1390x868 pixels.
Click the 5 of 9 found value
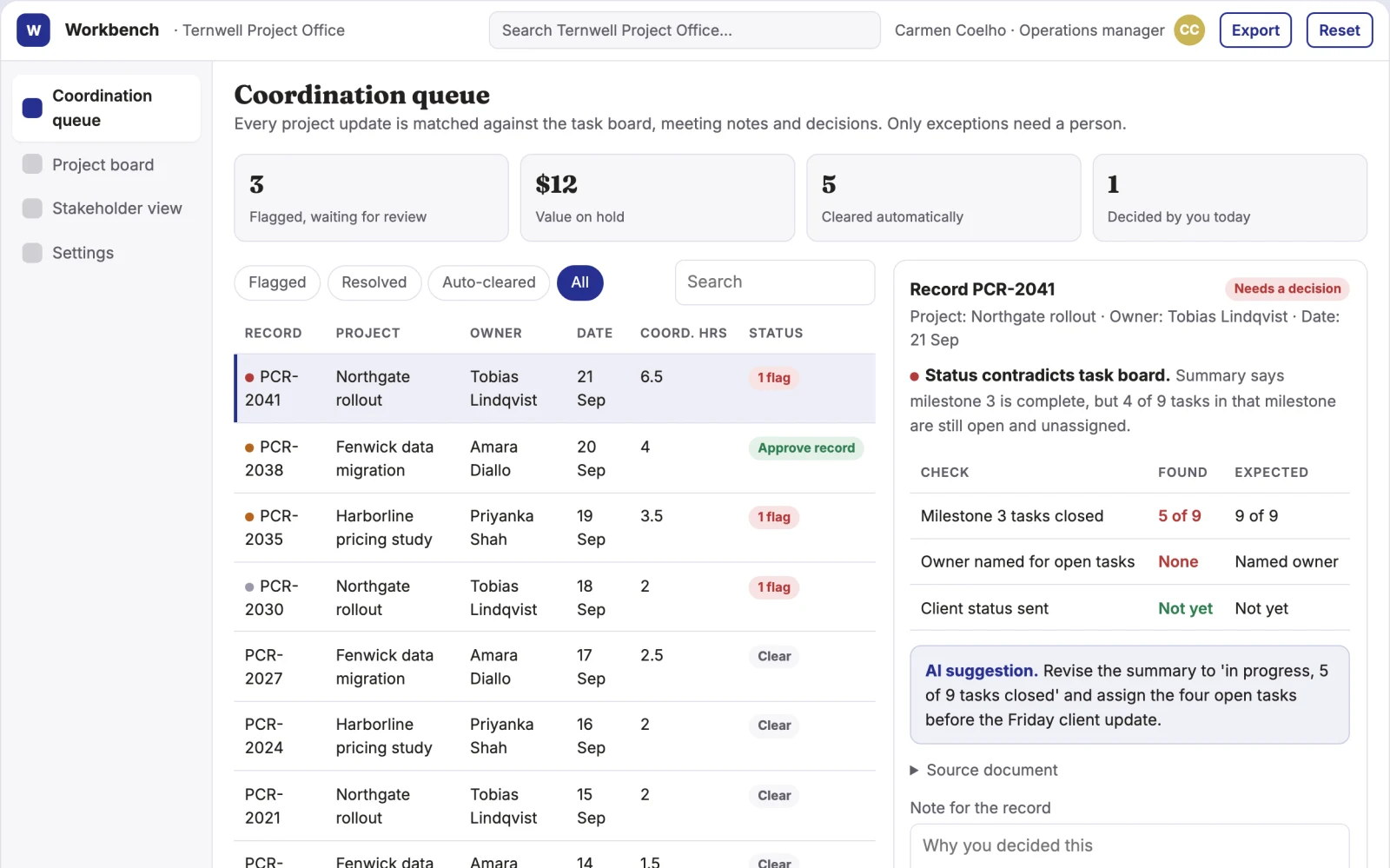click(1179, 516)
